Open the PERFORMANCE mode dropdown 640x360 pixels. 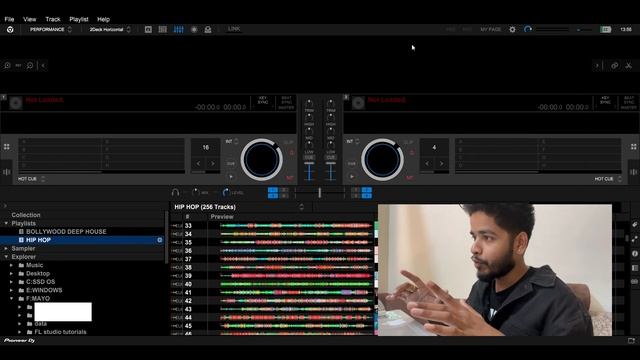51,29
